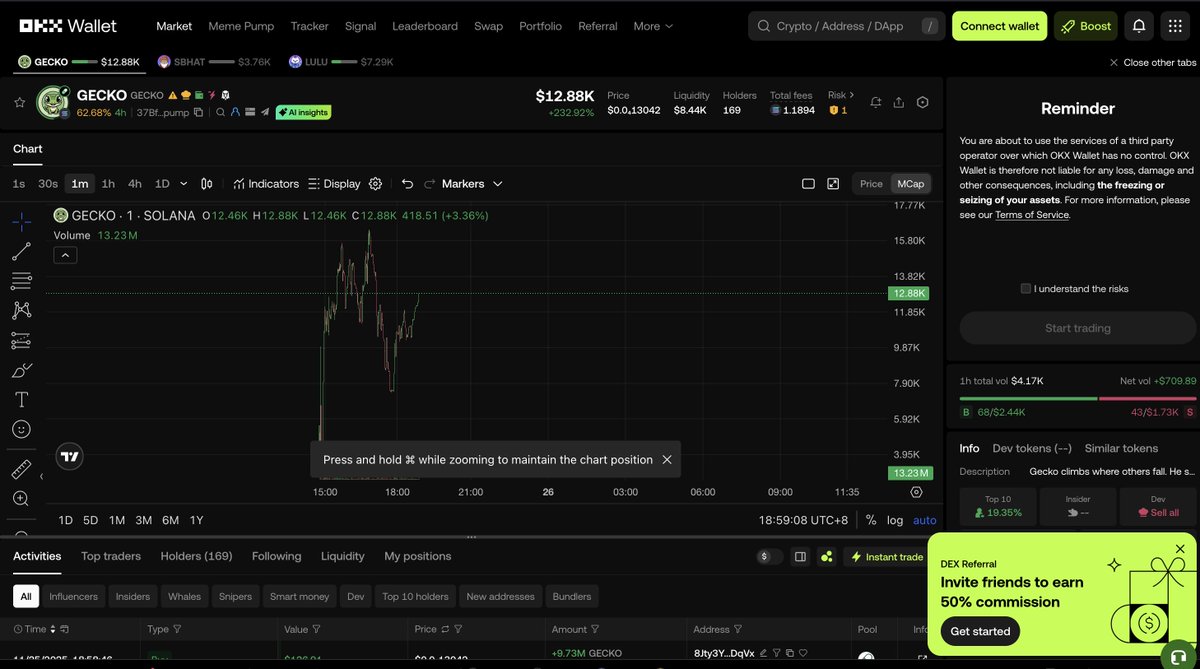Expand the Risk details arrow
The image size is (1200, 669).
[852, 95]
